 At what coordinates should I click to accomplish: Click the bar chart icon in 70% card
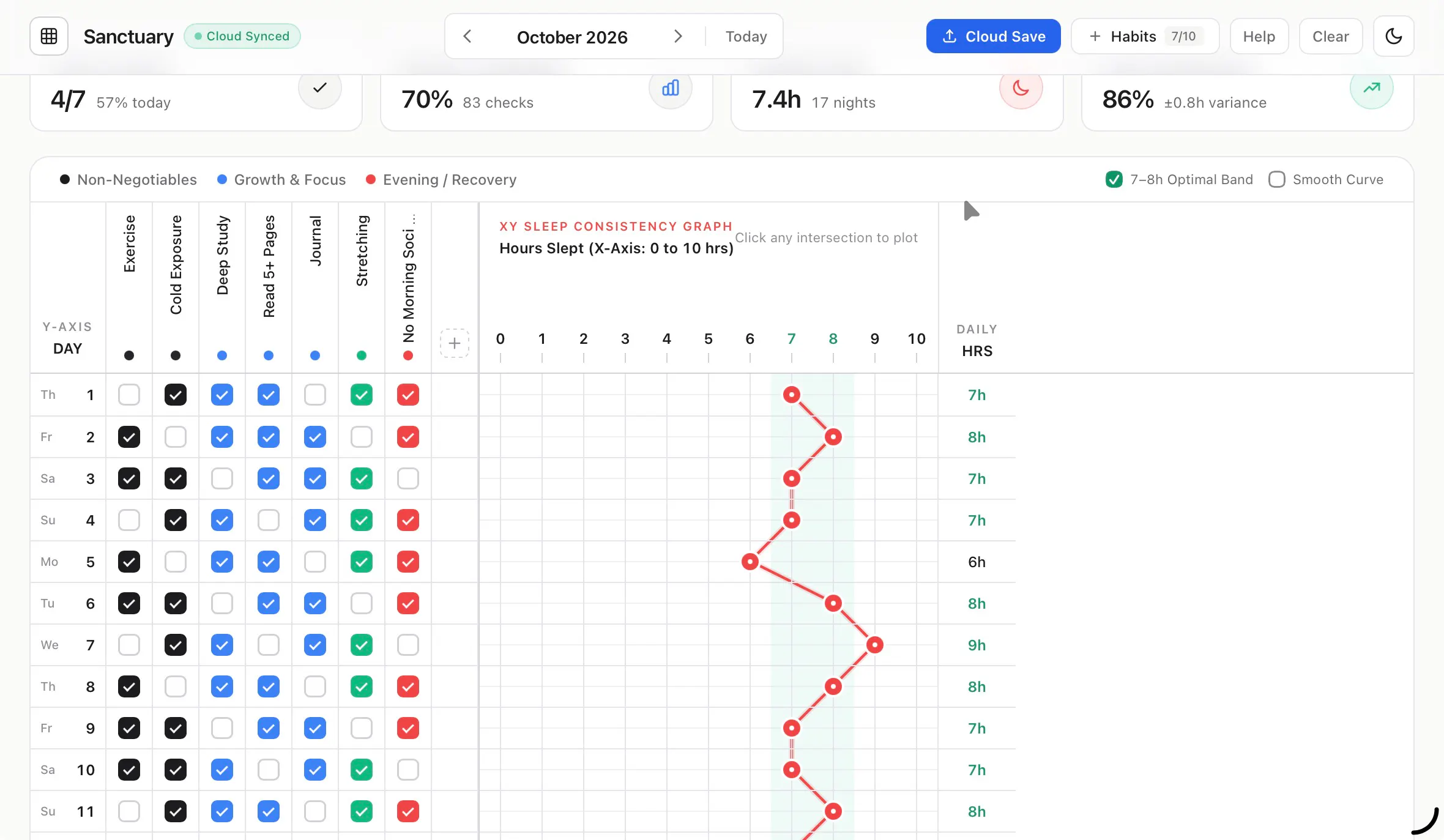point(671,88)
